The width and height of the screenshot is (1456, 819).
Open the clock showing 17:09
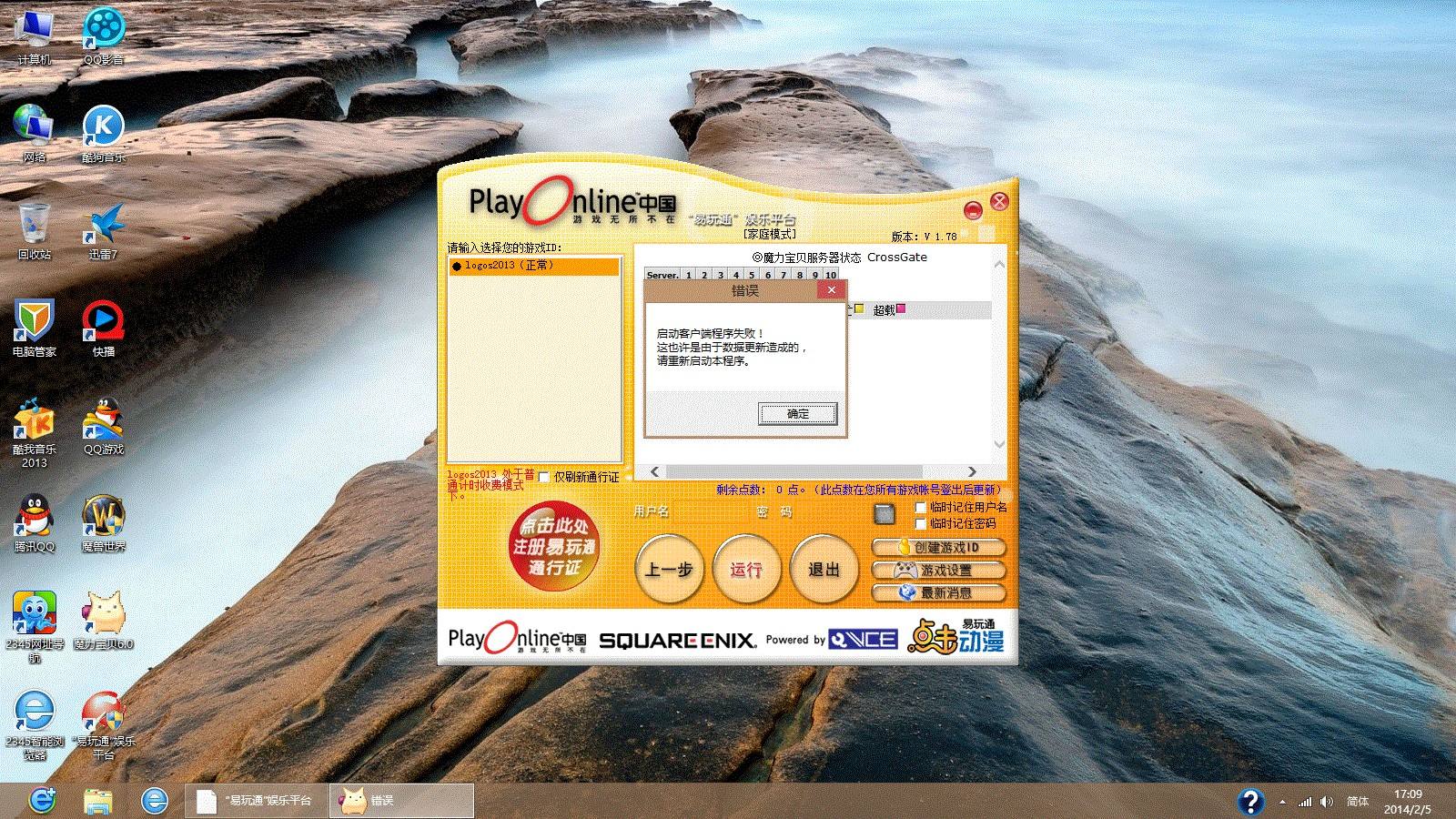point(1408,802)
